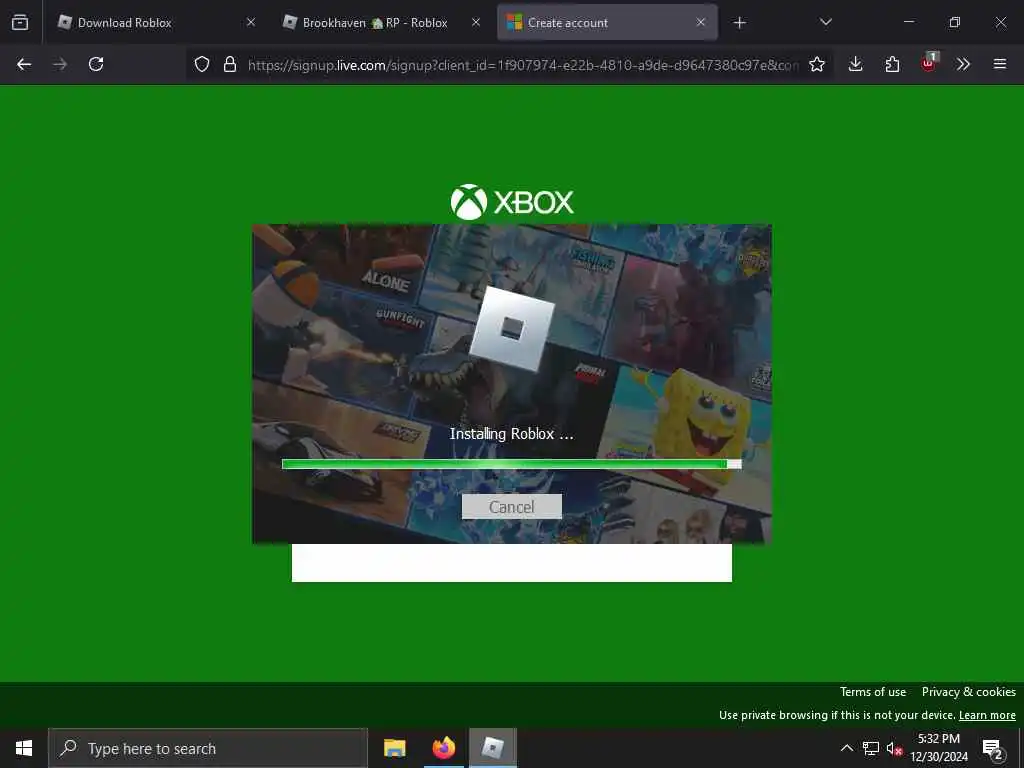Open the Privacy & cookies link
Screen dimensions: 1024x768
(x=968, y=692)
